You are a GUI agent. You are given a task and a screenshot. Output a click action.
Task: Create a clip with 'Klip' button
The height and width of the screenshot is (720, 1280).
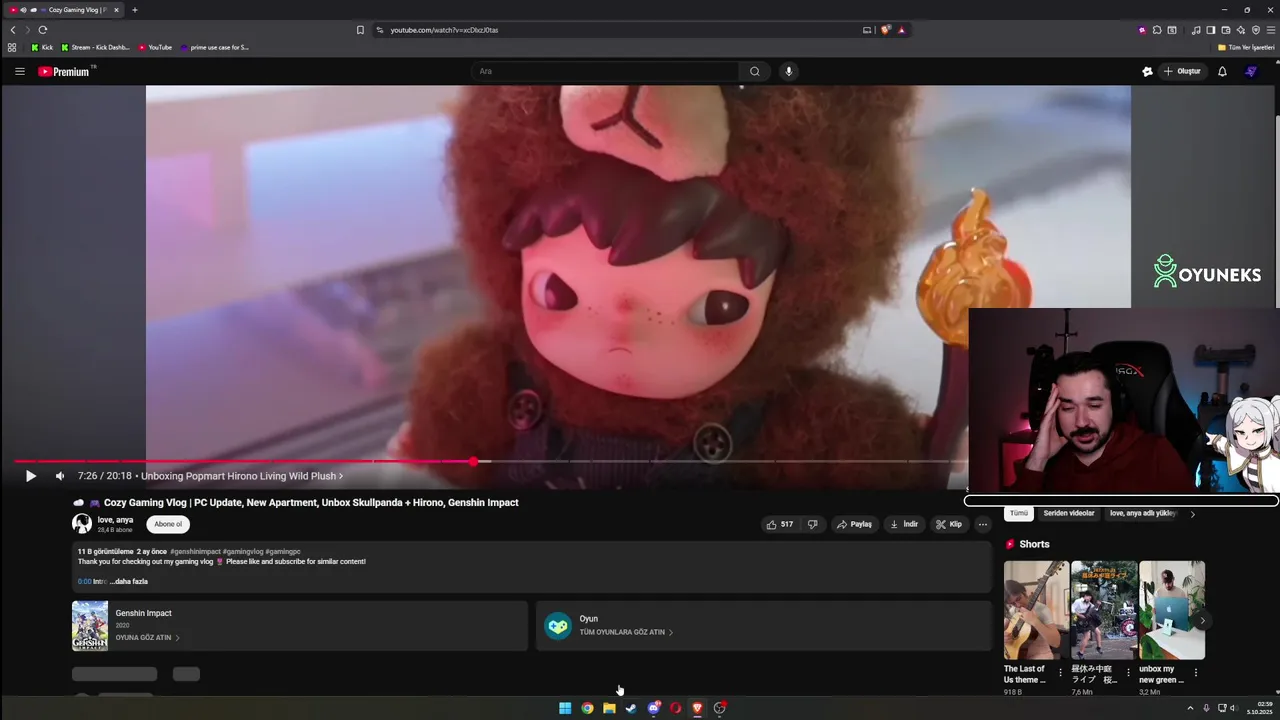pyautogui.click(x=949, y=524)
